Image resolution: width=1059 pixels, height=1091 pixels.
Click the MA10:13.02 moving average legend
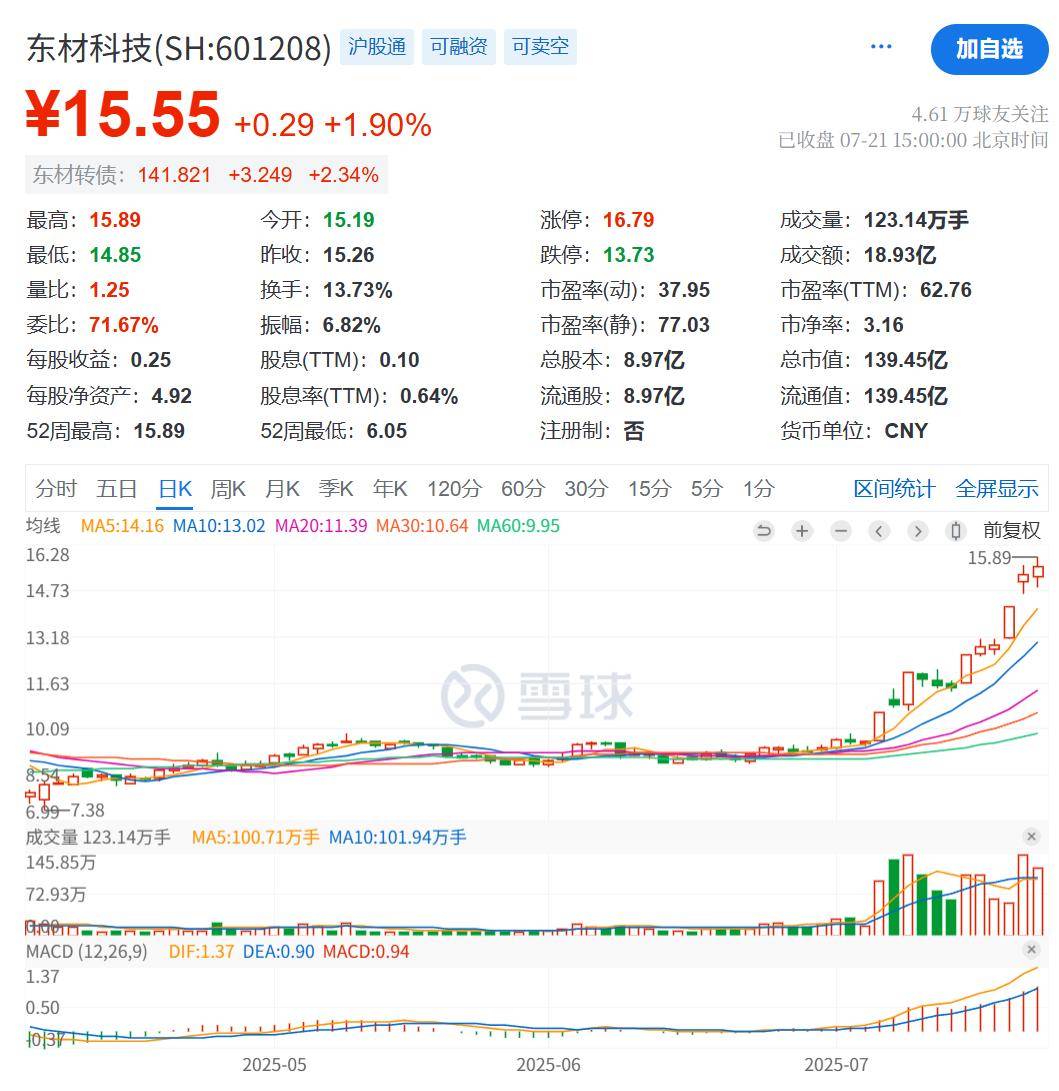(219, 526)
